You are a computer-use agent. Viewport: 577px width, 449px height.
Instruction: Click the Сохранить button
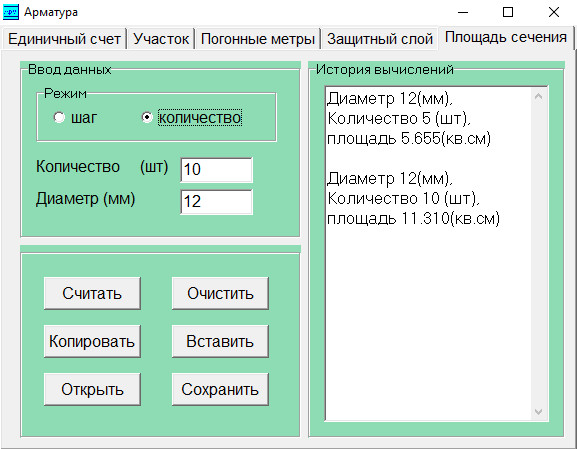pos(220,389)
